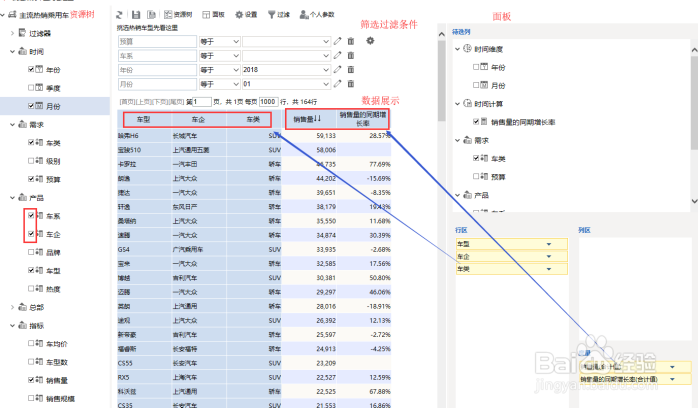698x409 pixels.
Task: Uncheck 销售量的同期增长率 in the panel list
Action: pos(476,121)
